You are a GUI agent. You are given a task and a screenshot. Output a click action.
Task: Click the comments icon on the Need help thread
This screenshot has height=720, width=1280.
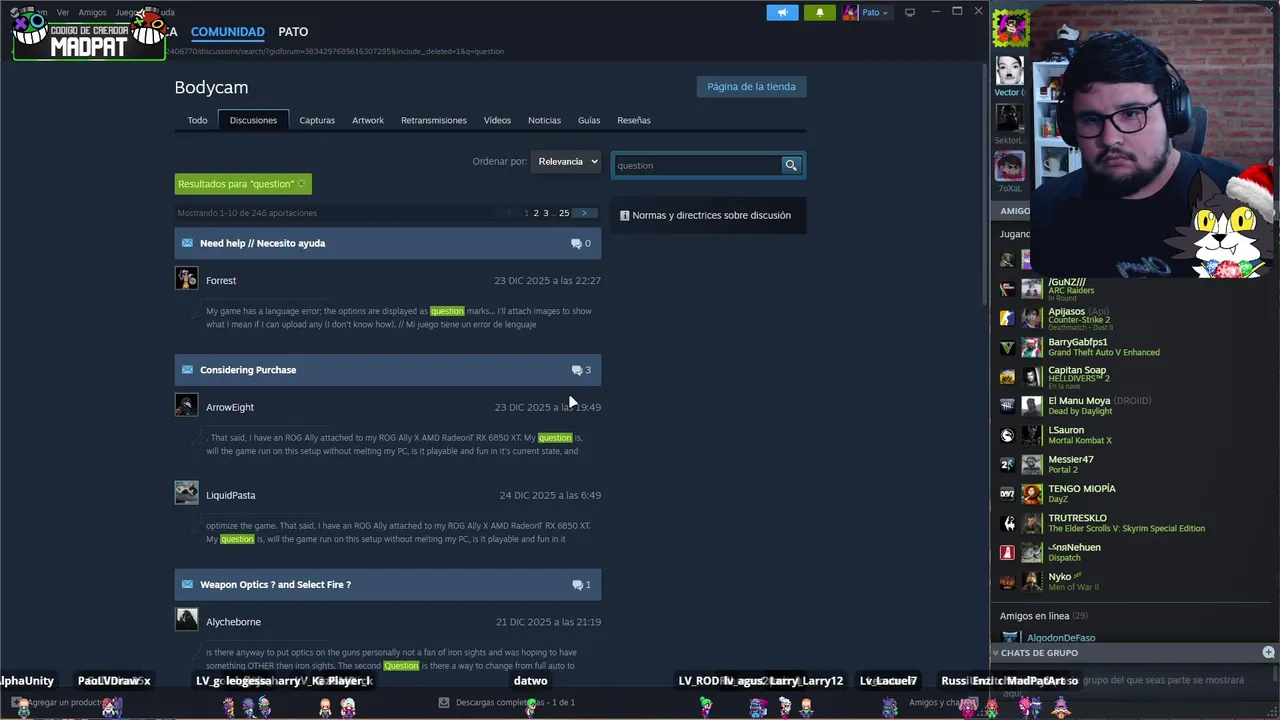[576, 243]
